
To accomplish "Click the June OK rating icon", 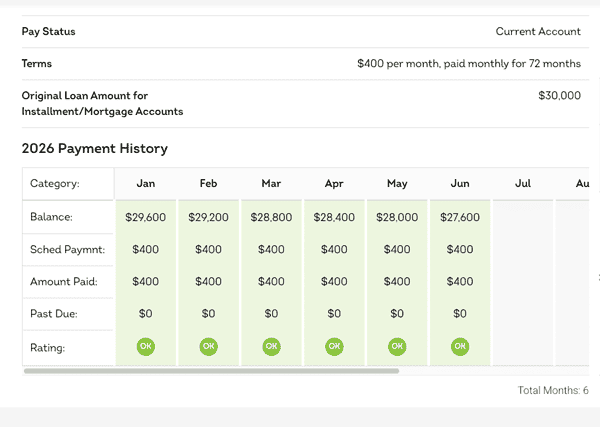I will coord(460,347).
